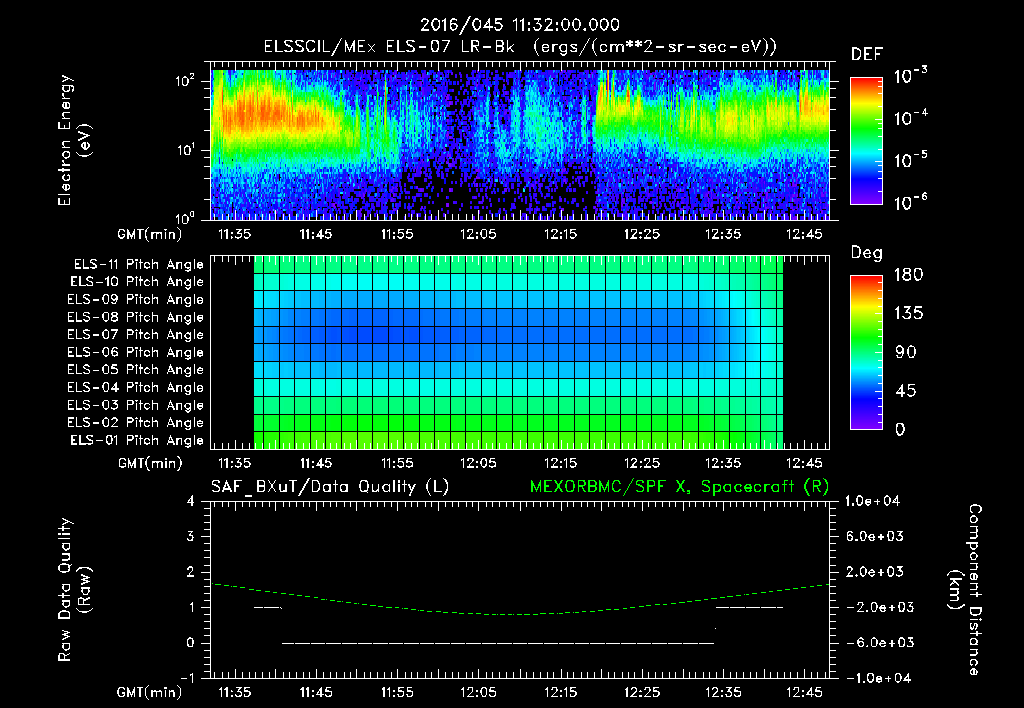Click the DEF rainbow color scale bar
The width and height of the screenshot is (1024, 708).
(x=866, y=141)
